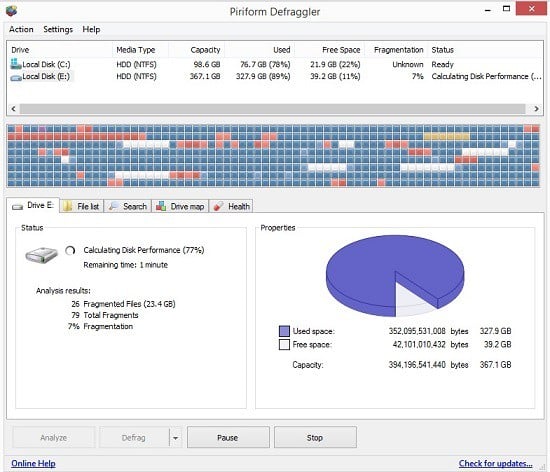Click the Drive map blocks icon
This screenshot has height=472, width=550.
tap(161, 206)
